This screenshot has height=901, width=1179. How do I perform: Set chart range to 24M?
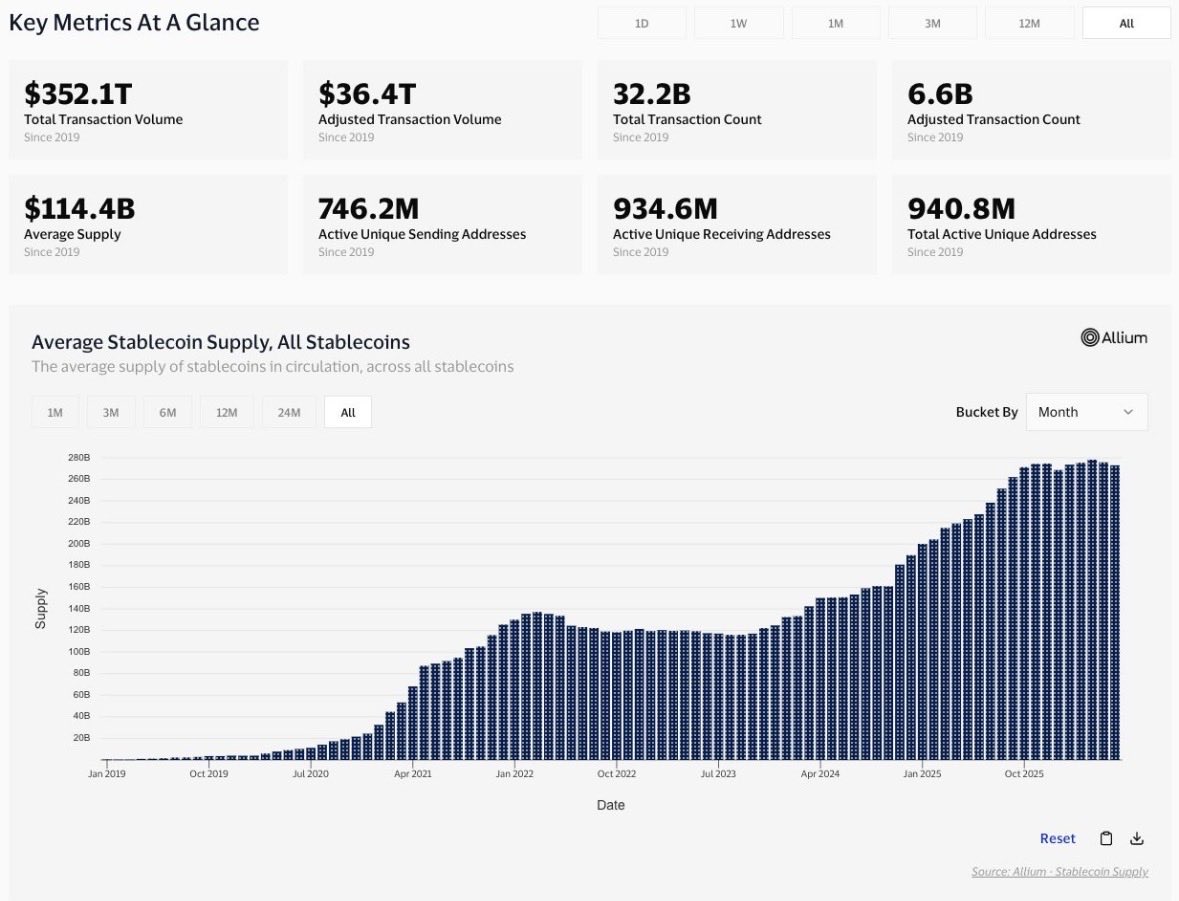(x=289, y=412)
